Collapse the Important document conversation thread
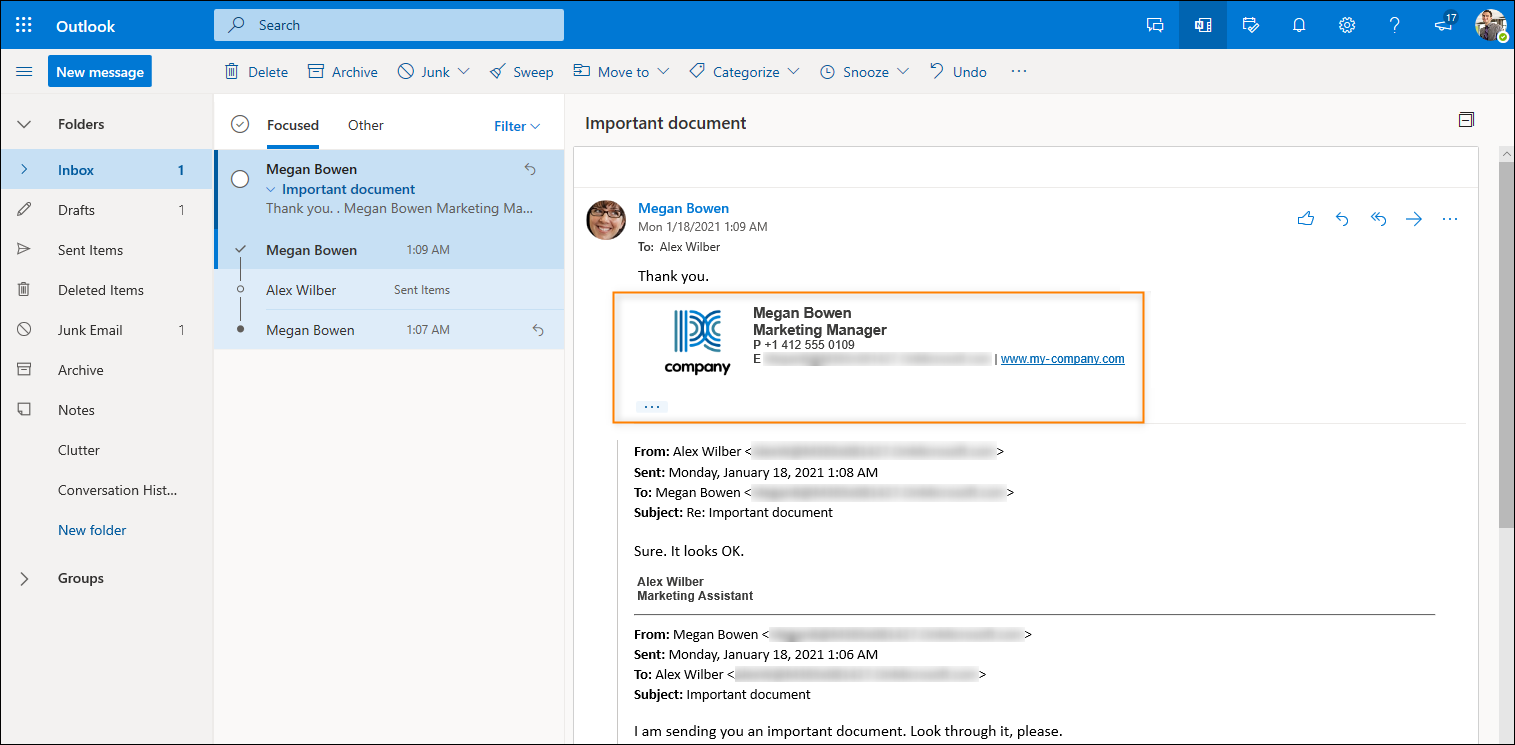The height and width of the screenshot is (745, 1515). [x=270, y=189]
